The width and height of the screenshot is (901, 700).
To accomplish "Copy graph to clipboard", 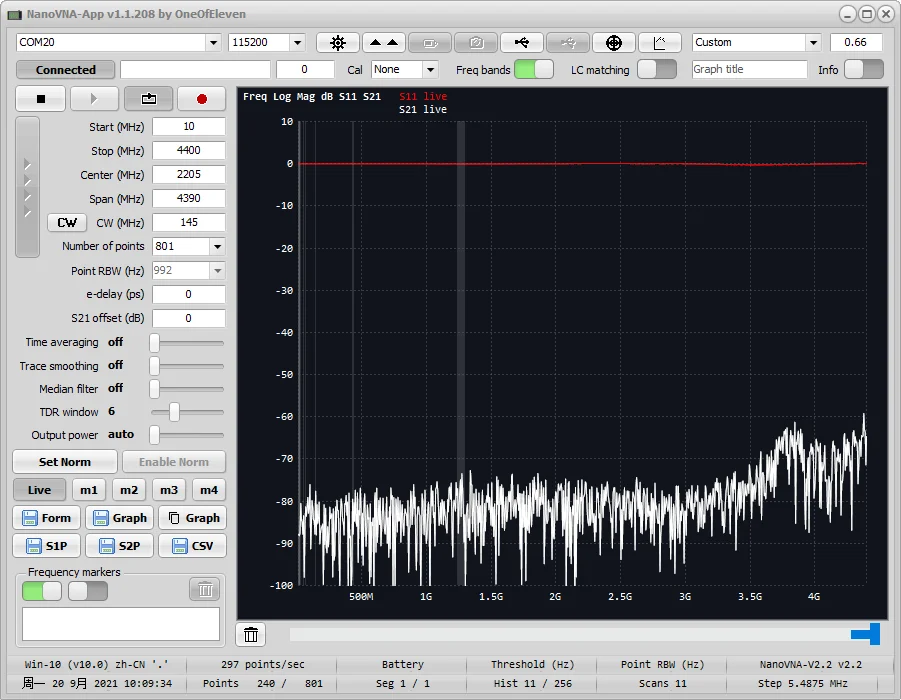I will [192, 518].
